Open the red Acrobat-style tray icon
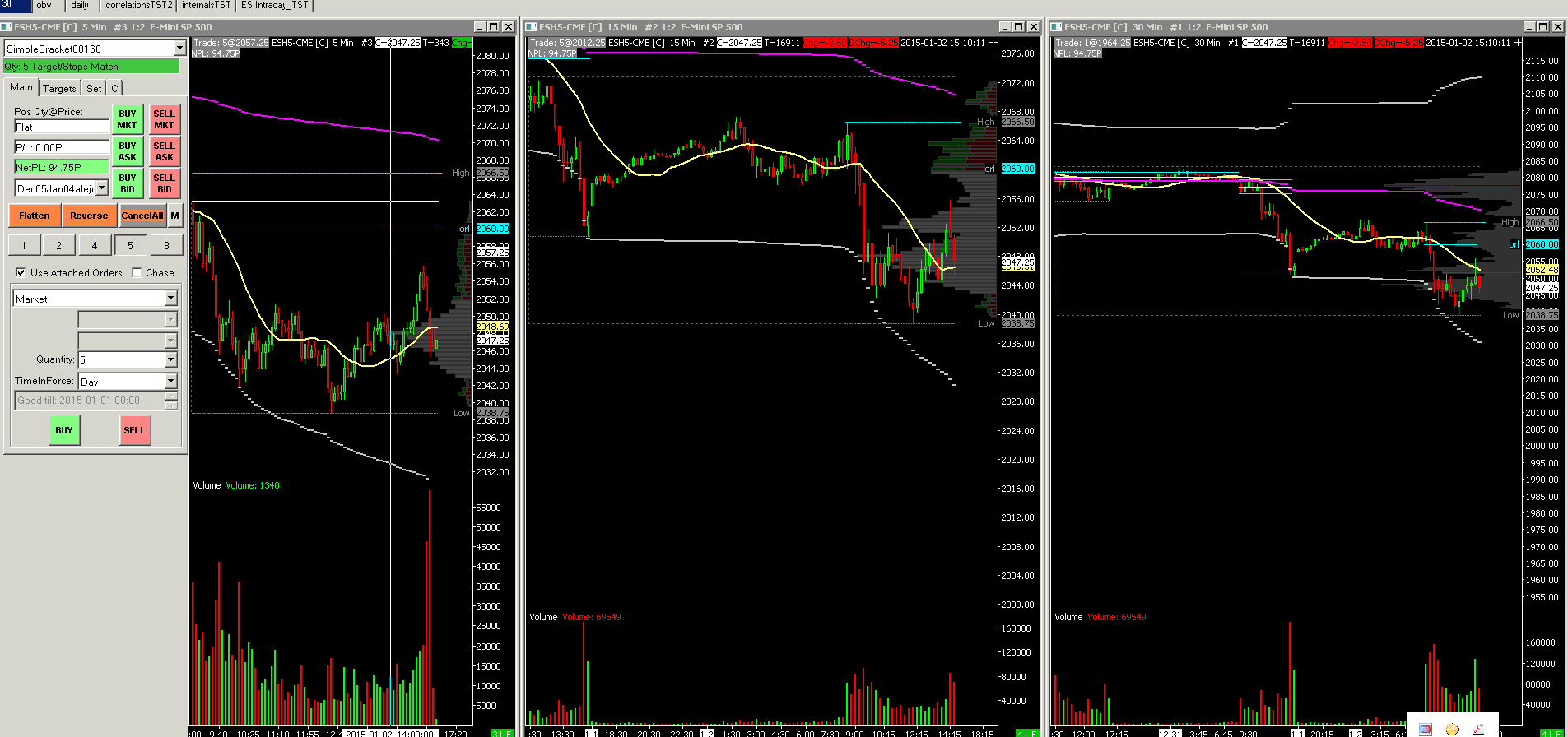Screen dimensions: 1568x737 1478,729
